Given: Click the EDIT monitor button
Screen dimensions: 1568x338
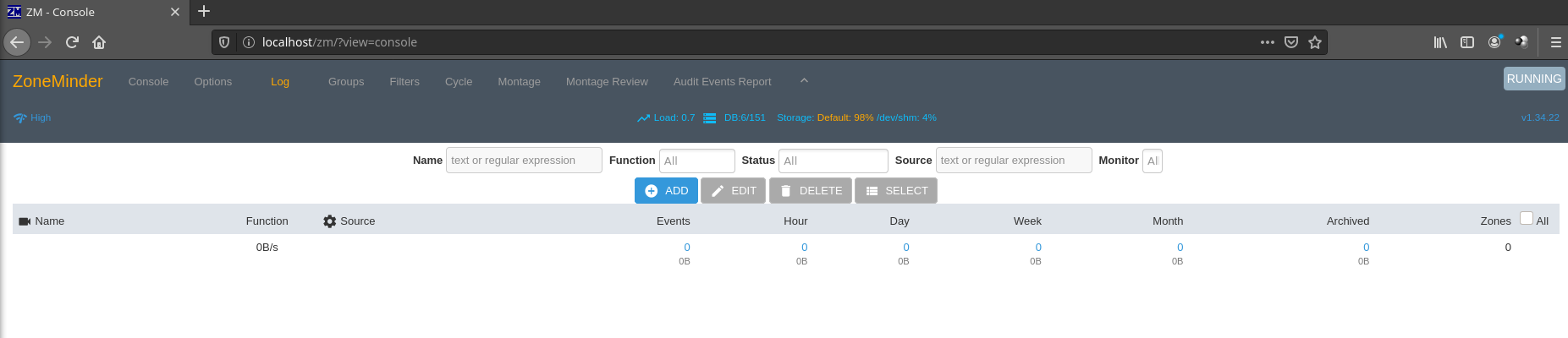Looking at the screenshot, I should pyautogui.click(x=733, y=191).
